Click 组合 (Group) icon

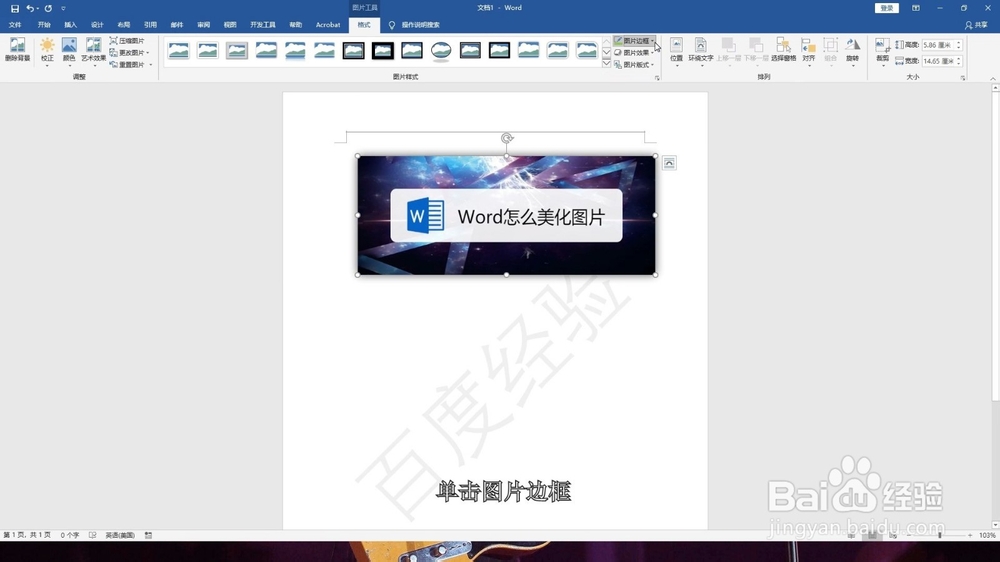click(x=830, y=50)
